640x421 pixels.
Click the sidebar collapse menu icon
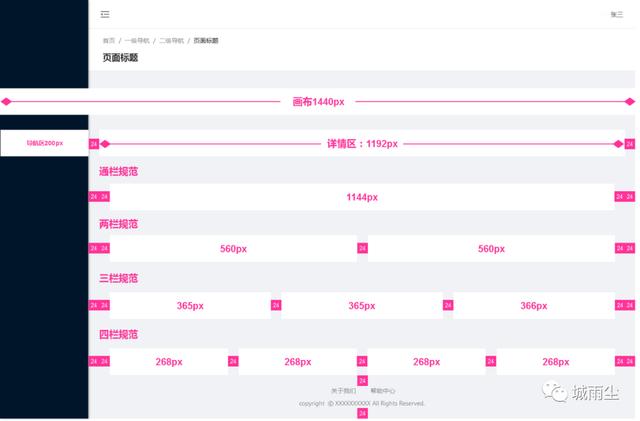(x=105, y=14)
